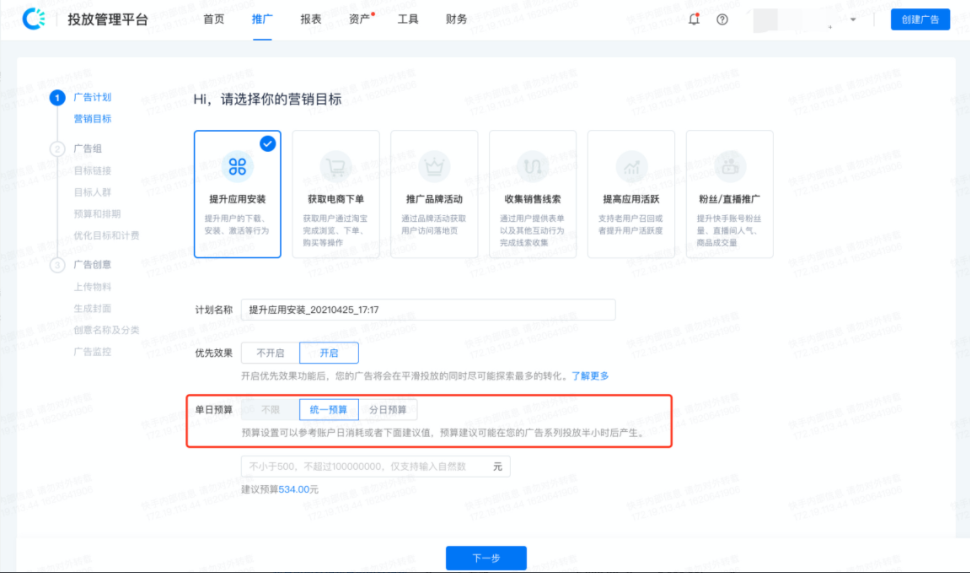Select the 推广品牌活动 crown icon
The width and height of the screenshot is (970, 573).
click(x=434, y=166)
